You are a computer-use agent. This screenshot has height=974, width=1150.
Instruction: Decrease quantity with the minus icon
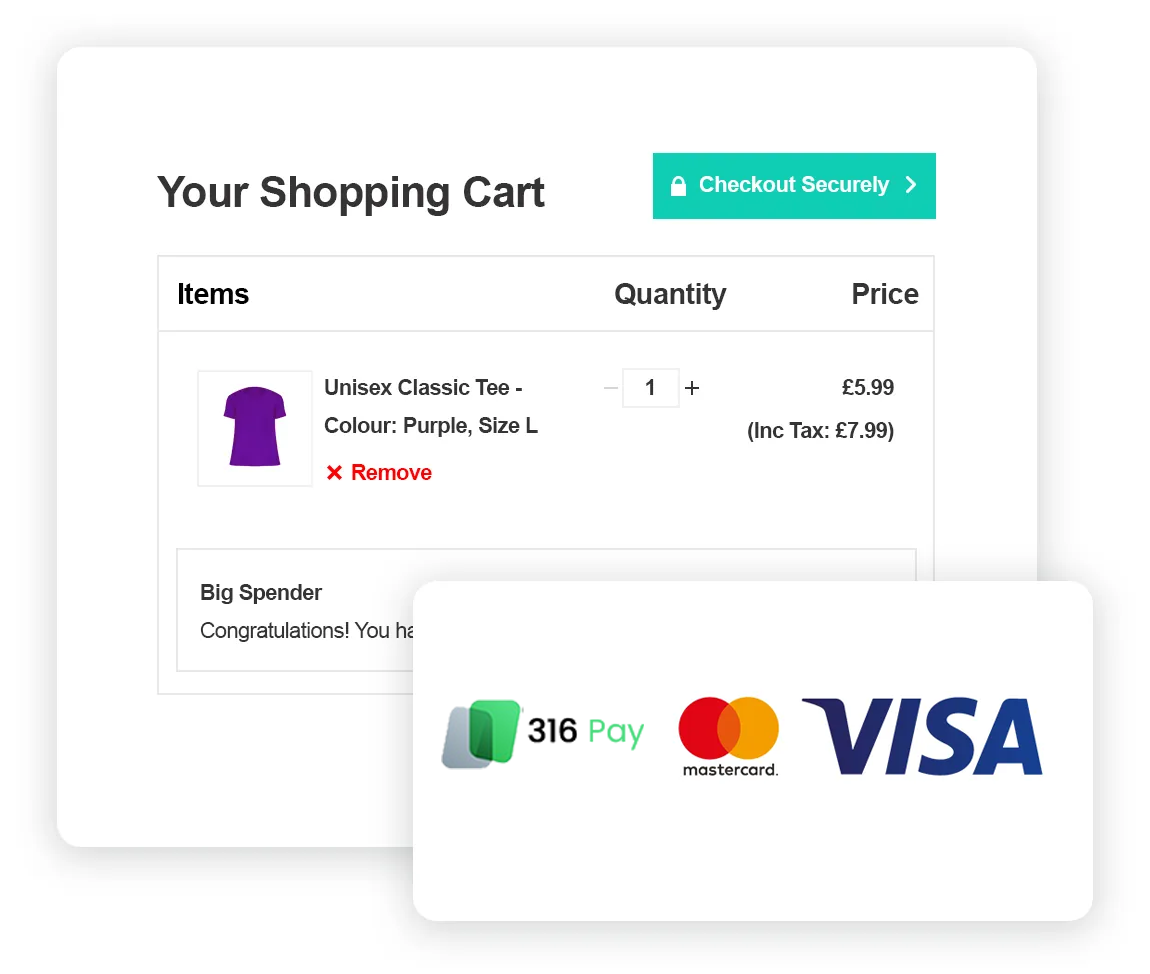(611, 387)
